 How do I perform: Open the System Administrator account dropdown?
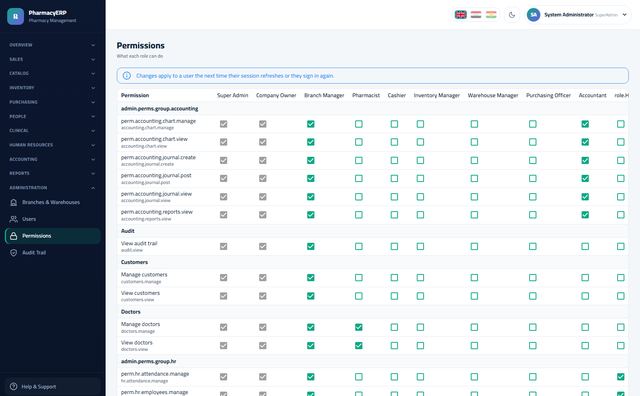point(578,15)
